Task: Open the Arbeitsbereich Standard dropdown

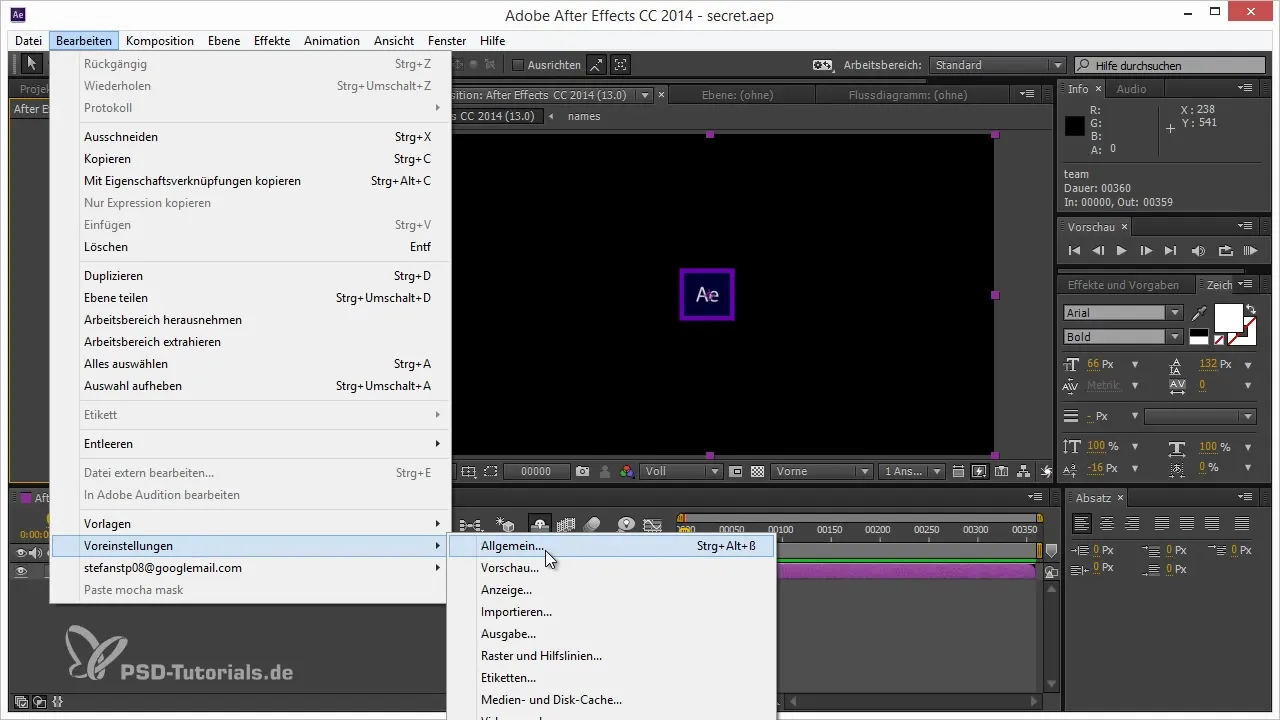Action: (997, 65)
